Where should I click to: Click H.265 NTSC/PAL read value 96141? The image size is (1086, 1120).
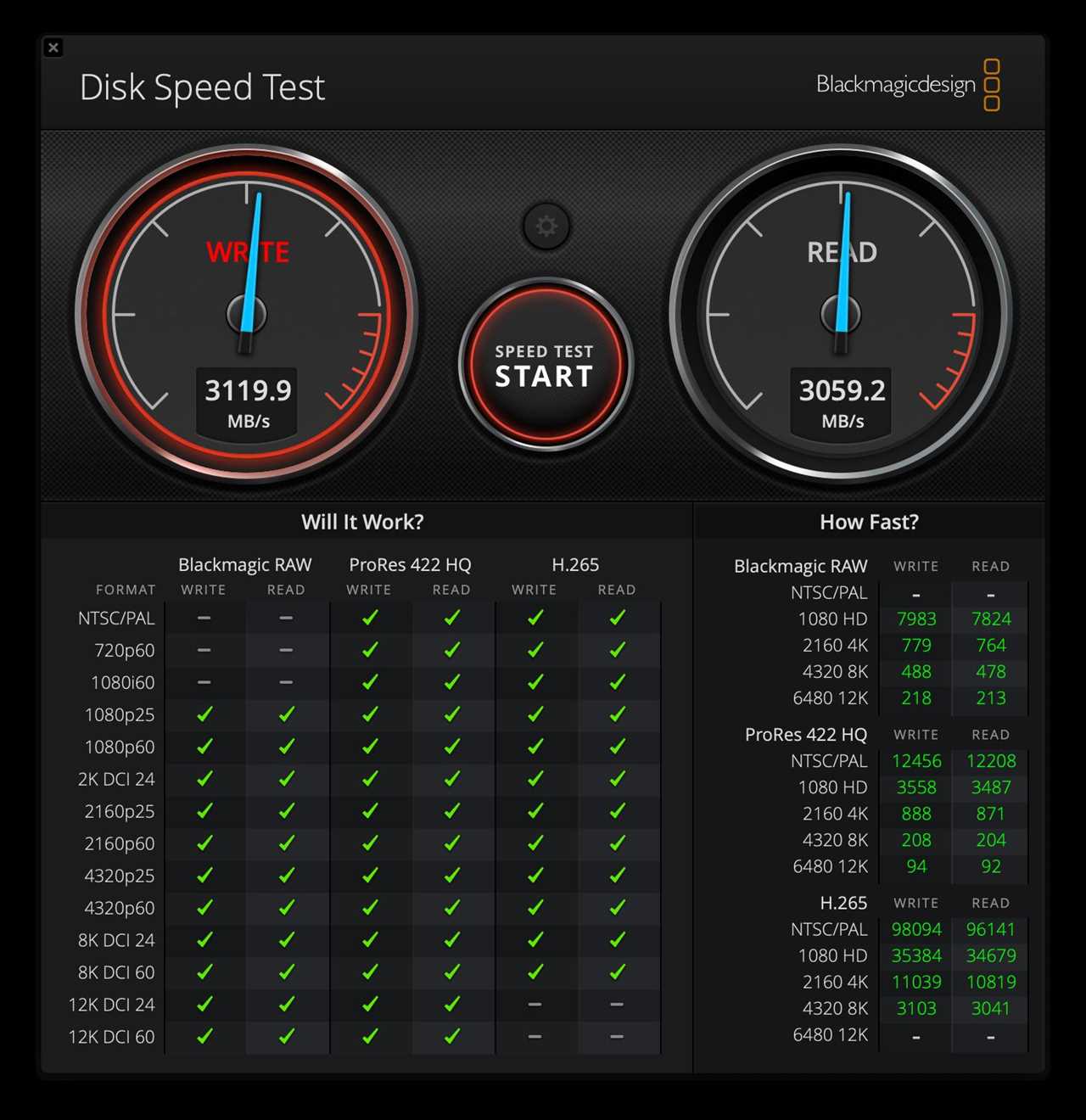pos(991,929)
